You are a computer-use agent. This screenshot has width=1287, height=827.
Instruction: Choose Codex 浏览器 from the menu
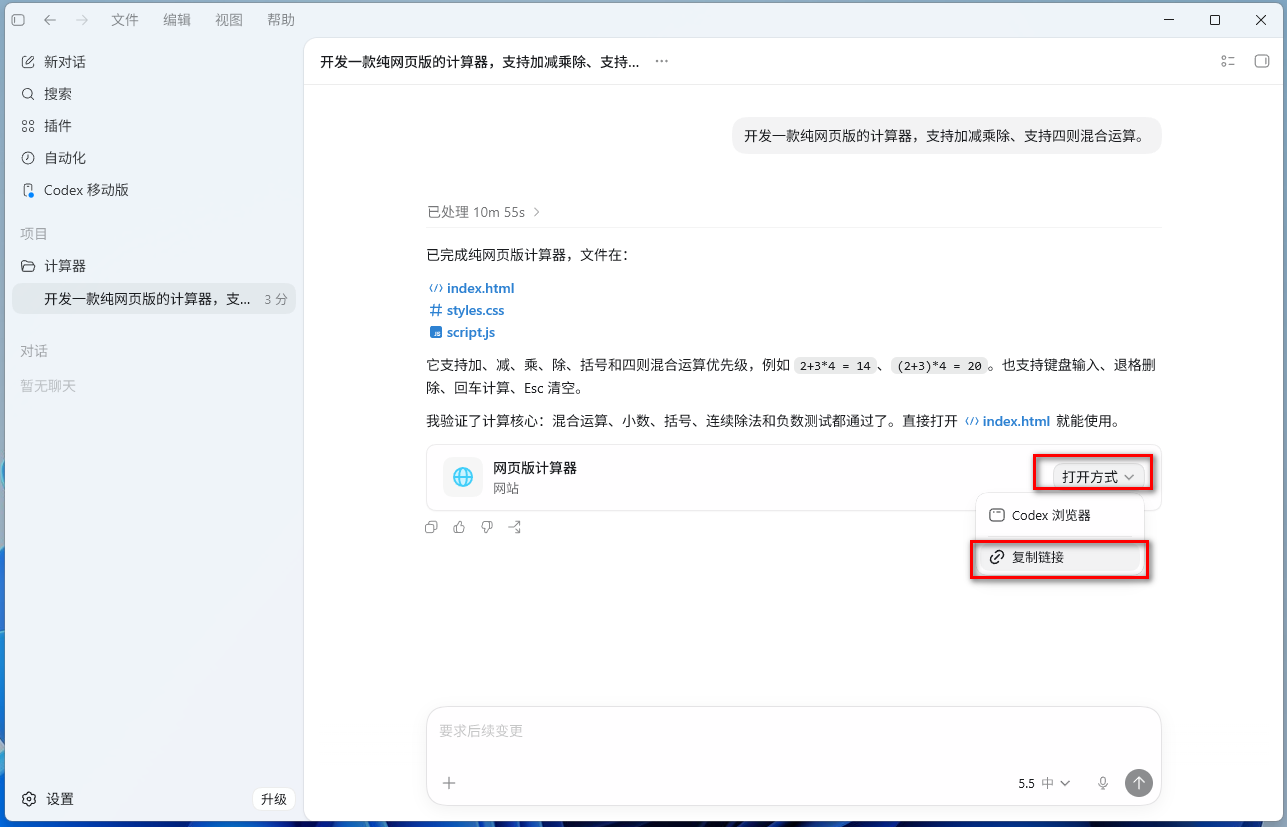click(x=1060, y=516)
